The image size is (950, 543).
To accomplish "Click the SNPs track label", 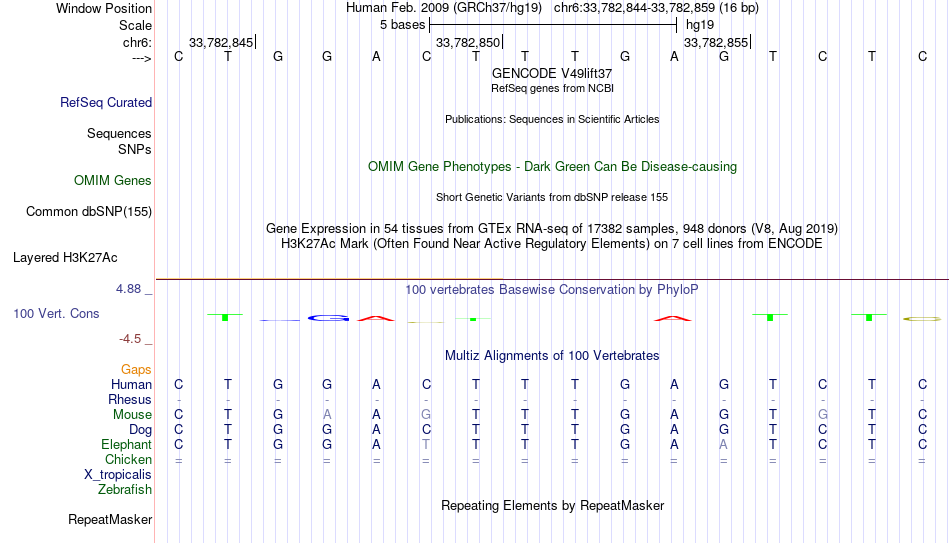I will pos(135,149).
